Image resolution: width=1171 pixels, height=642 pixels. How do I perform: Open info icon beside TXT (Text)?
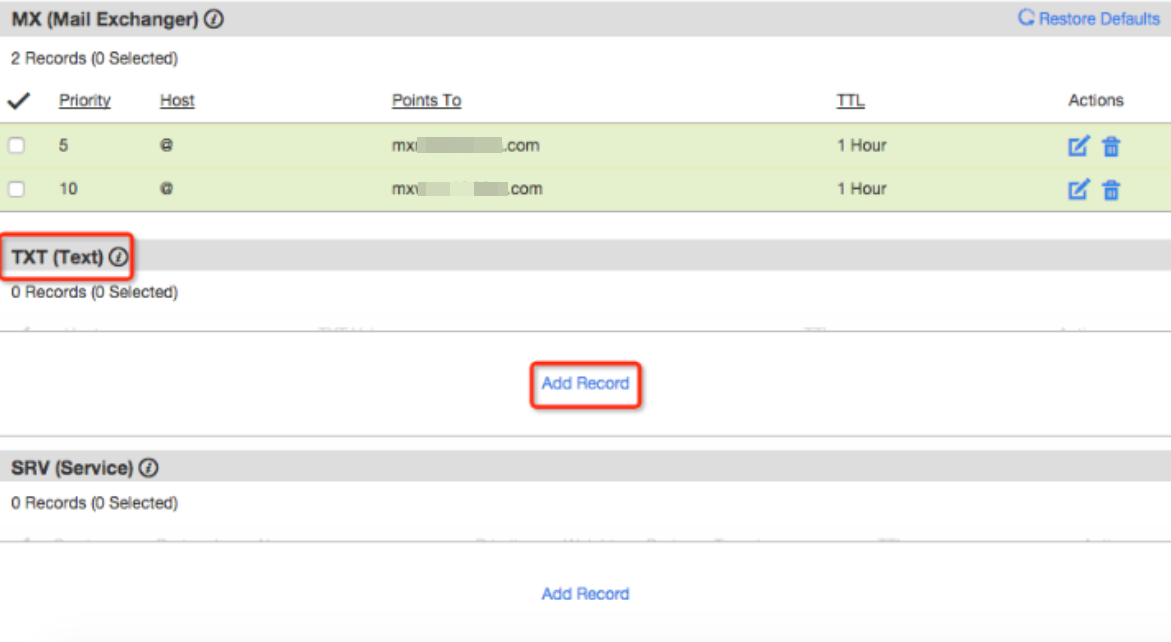119,257
